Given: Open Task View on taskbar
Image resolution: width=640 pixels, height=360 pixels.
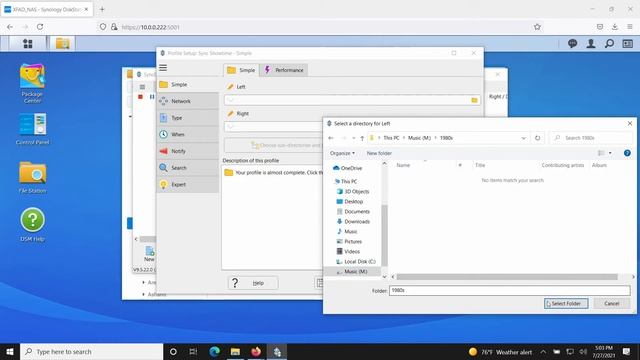Looking at the screenshot, I should [x=193, y=351].
